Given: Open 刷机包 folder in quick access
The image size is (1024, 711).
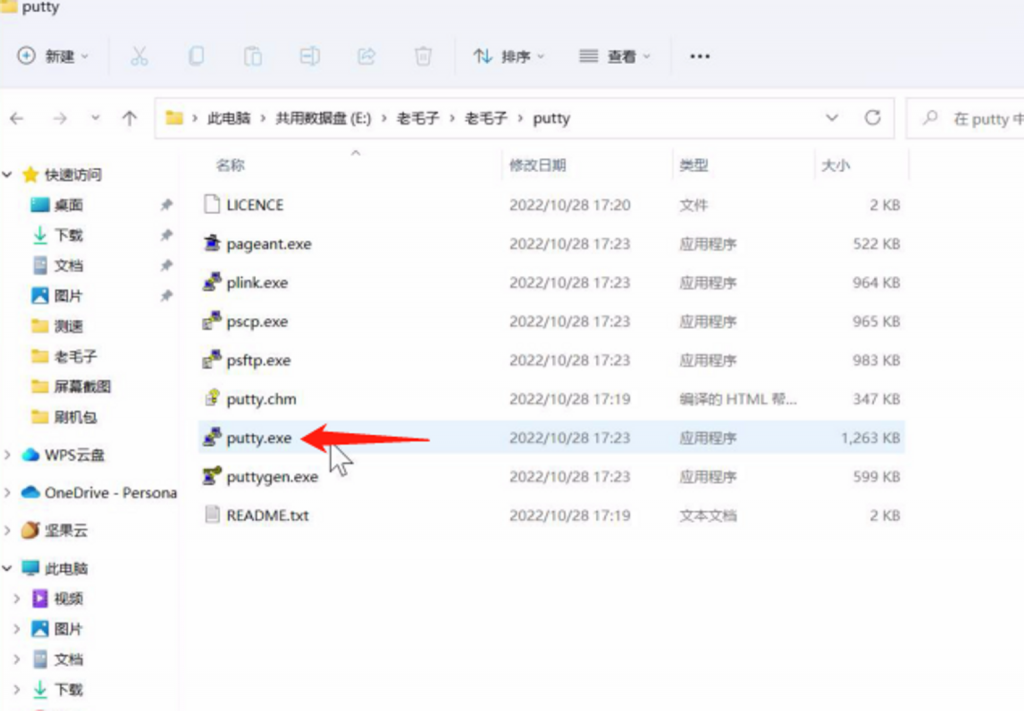Looking at the screenshot, I should coord(74,417).
